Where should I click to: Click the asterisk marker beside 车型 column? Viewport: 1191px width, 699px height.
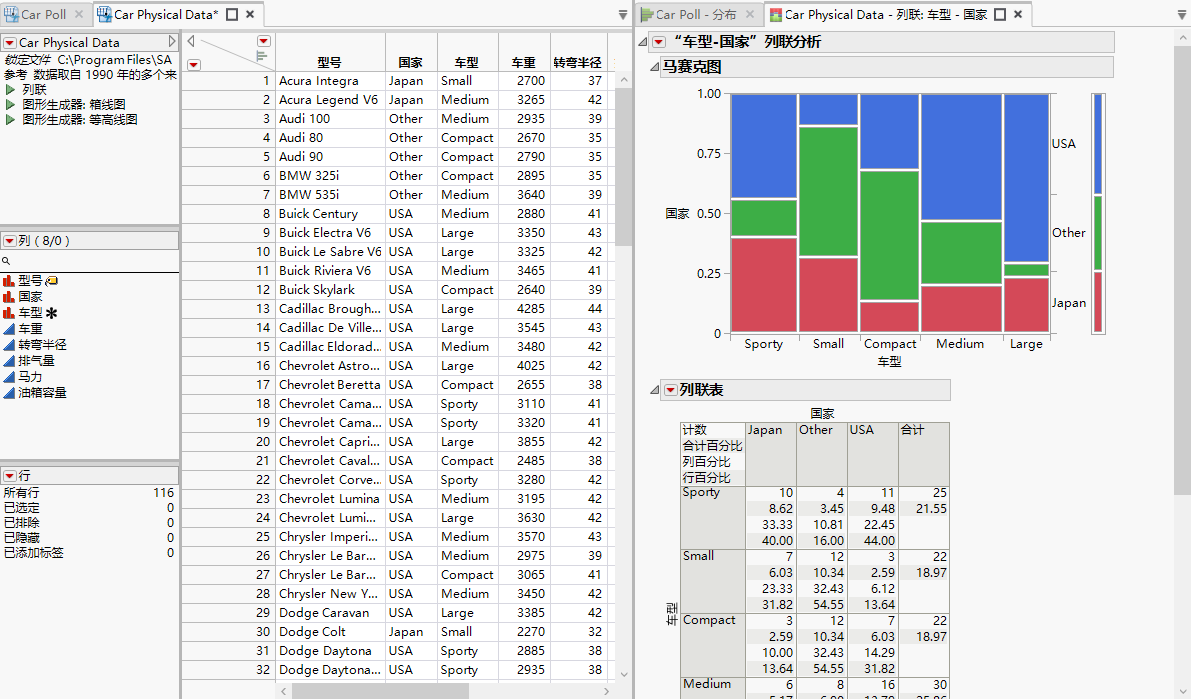click(x=51, y=313)
